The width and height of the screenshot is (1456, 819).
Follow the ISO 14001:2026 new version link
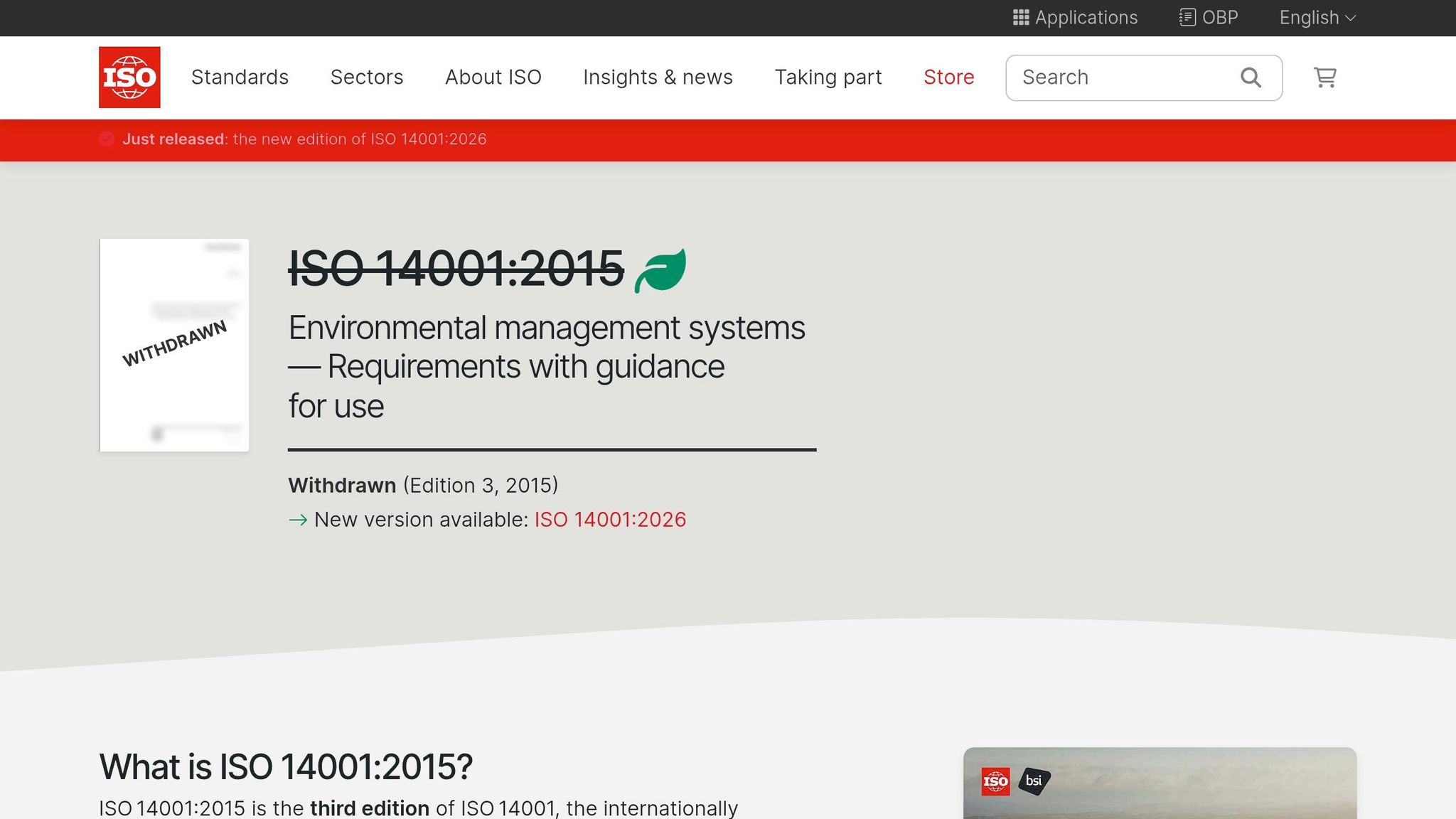click(x=609, y=519)
